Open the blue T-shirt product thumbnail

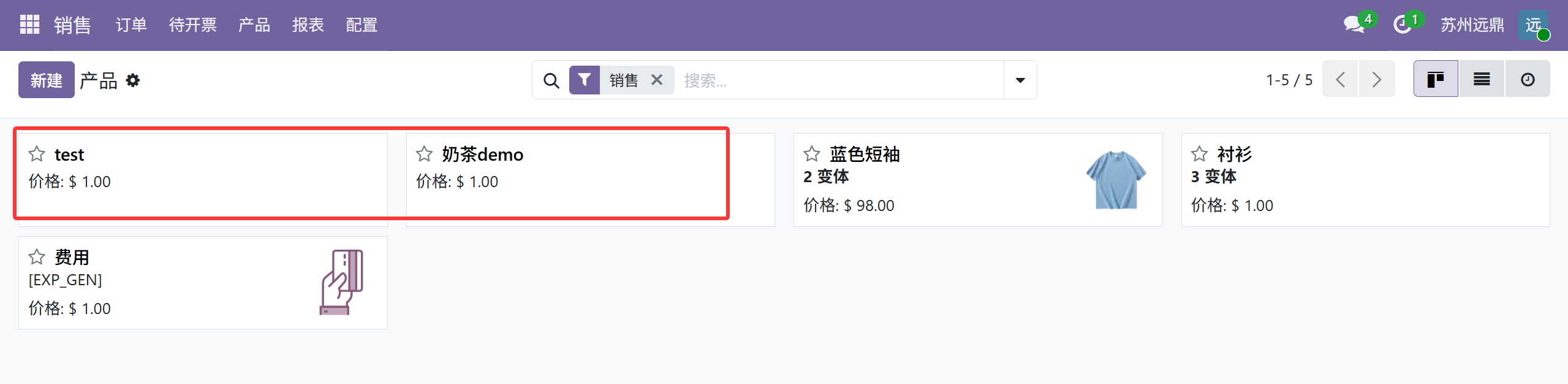[1116, 180]
